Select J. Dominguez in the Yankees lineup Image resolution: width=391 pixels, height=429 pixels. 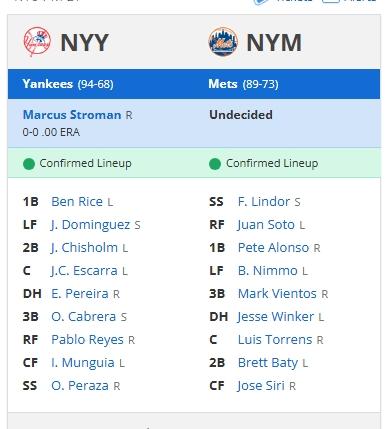click(x=90, y=225)
